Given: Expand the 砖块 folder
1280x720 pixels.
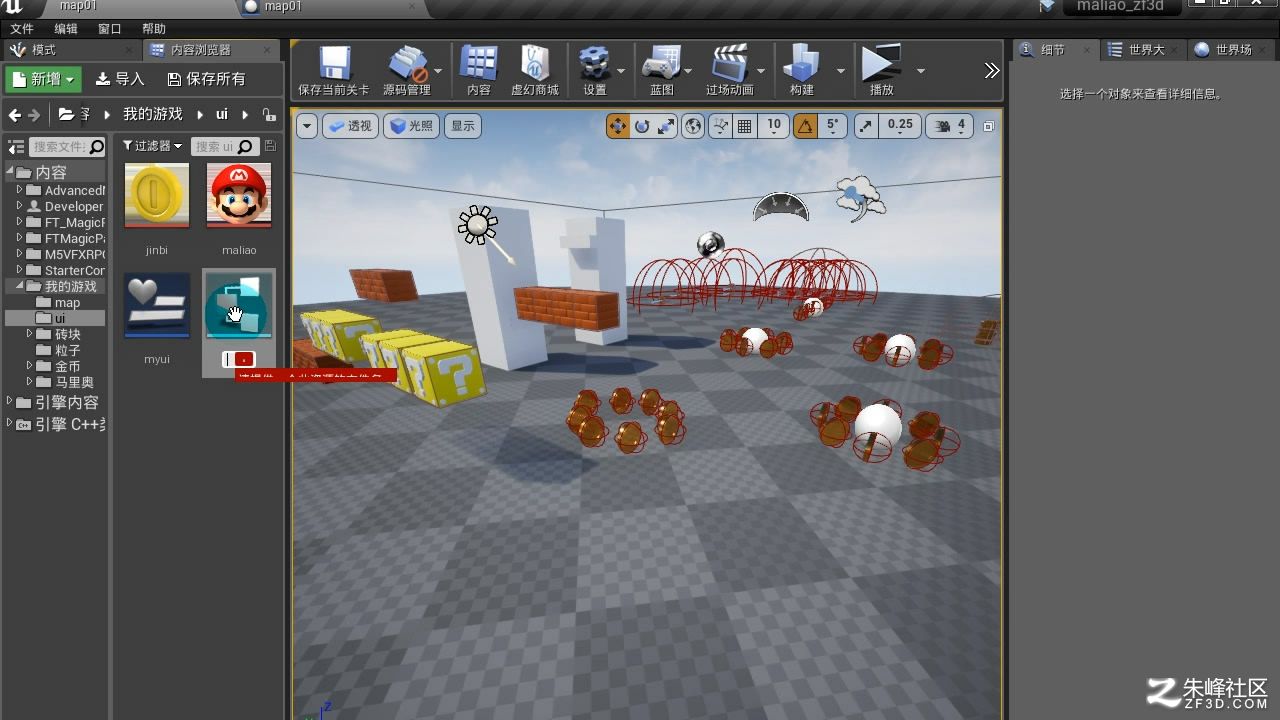Looking at the screenshot, I should click(x=29, y=334).
